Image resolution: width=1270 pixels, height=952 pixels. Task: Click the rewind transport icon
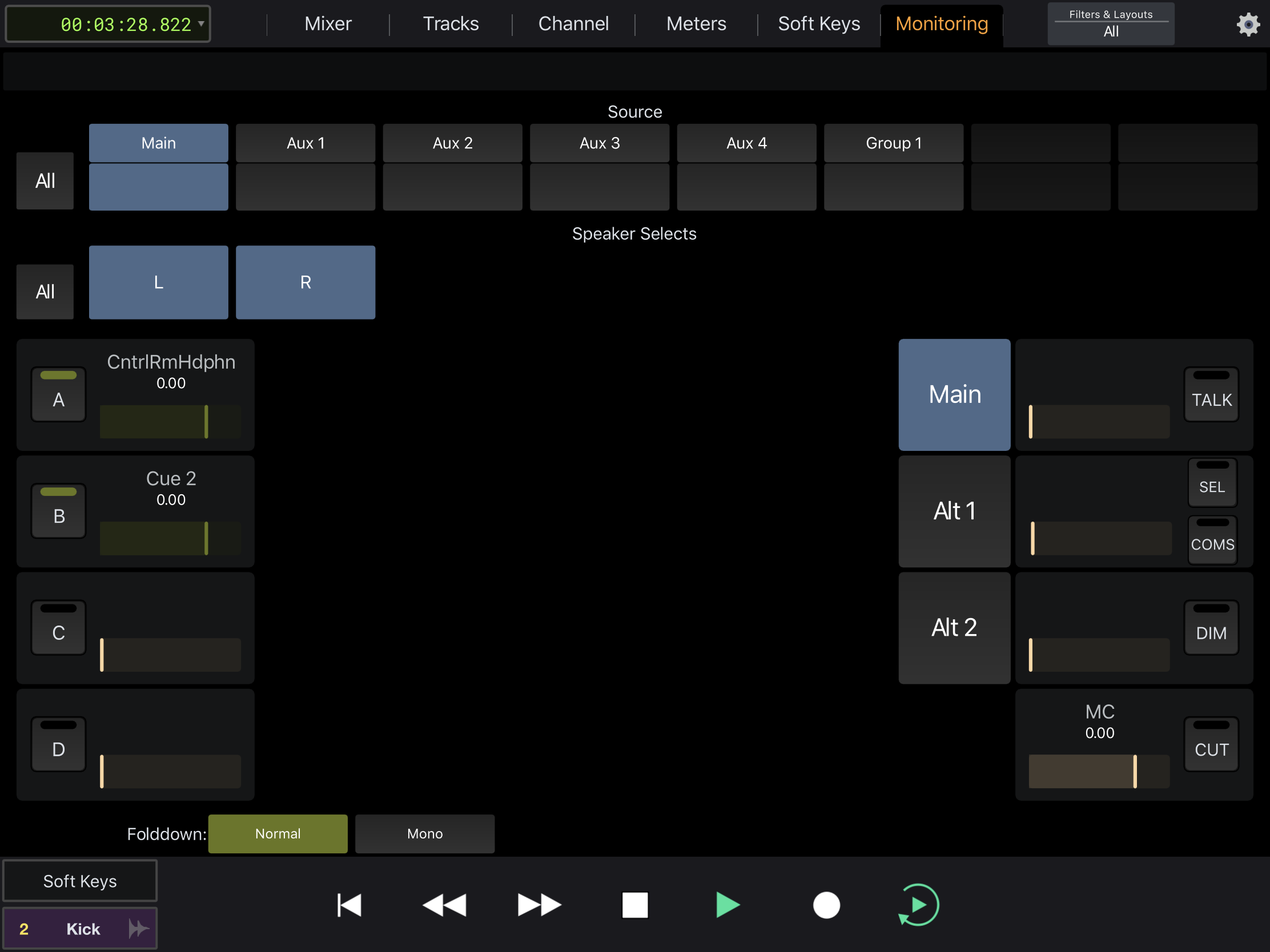(x=444, y=905)
